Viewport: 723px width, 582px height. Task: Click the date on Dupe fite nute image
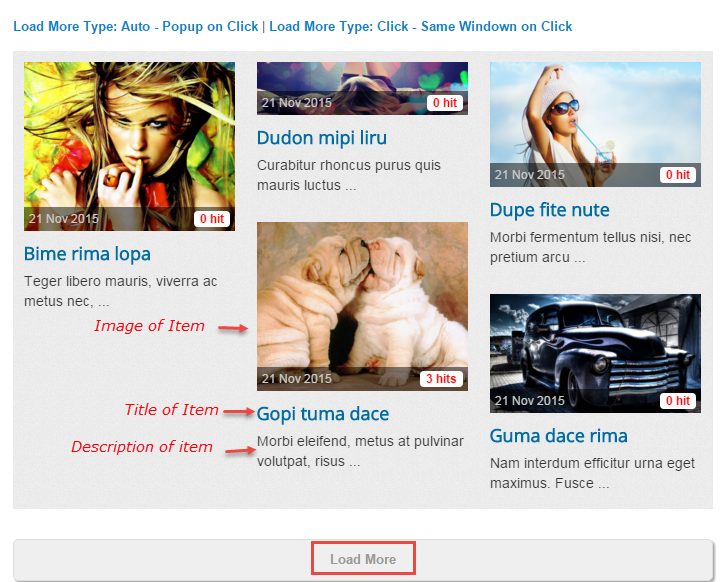click(529, 175)
